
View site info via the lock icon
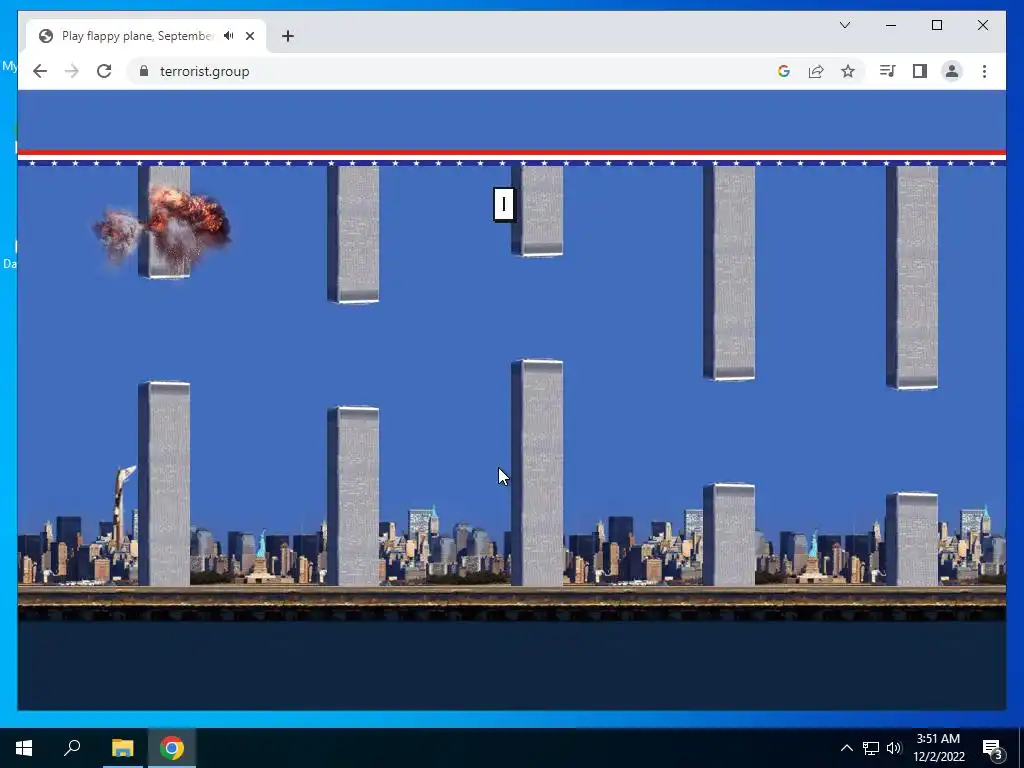tap(144, 71)
